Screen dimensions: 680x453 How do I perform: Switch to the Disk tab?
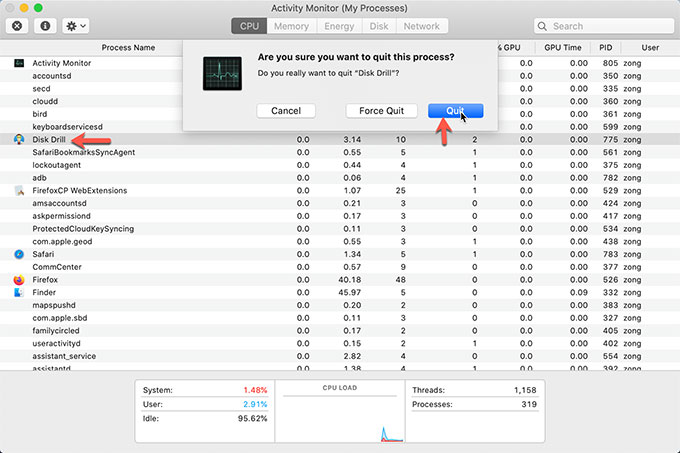click(379, 26)
